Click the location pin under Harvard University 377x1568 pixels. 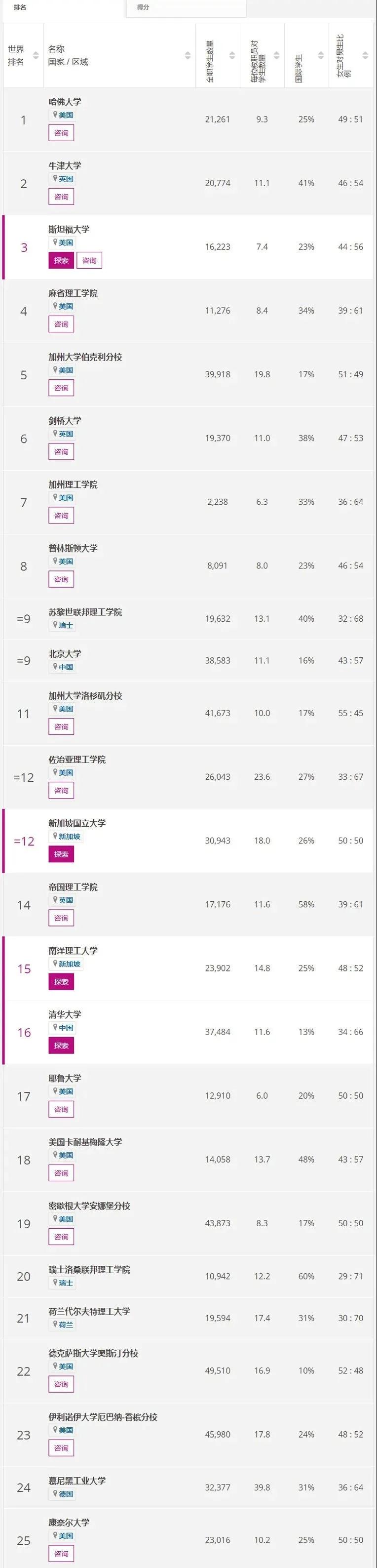click(55, 115)
